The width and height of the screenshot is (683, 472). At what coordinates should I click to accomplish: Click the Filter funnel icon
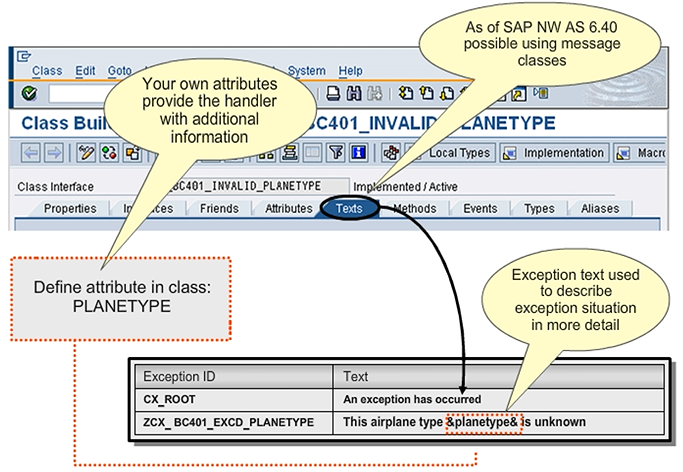tap(335, 153)
